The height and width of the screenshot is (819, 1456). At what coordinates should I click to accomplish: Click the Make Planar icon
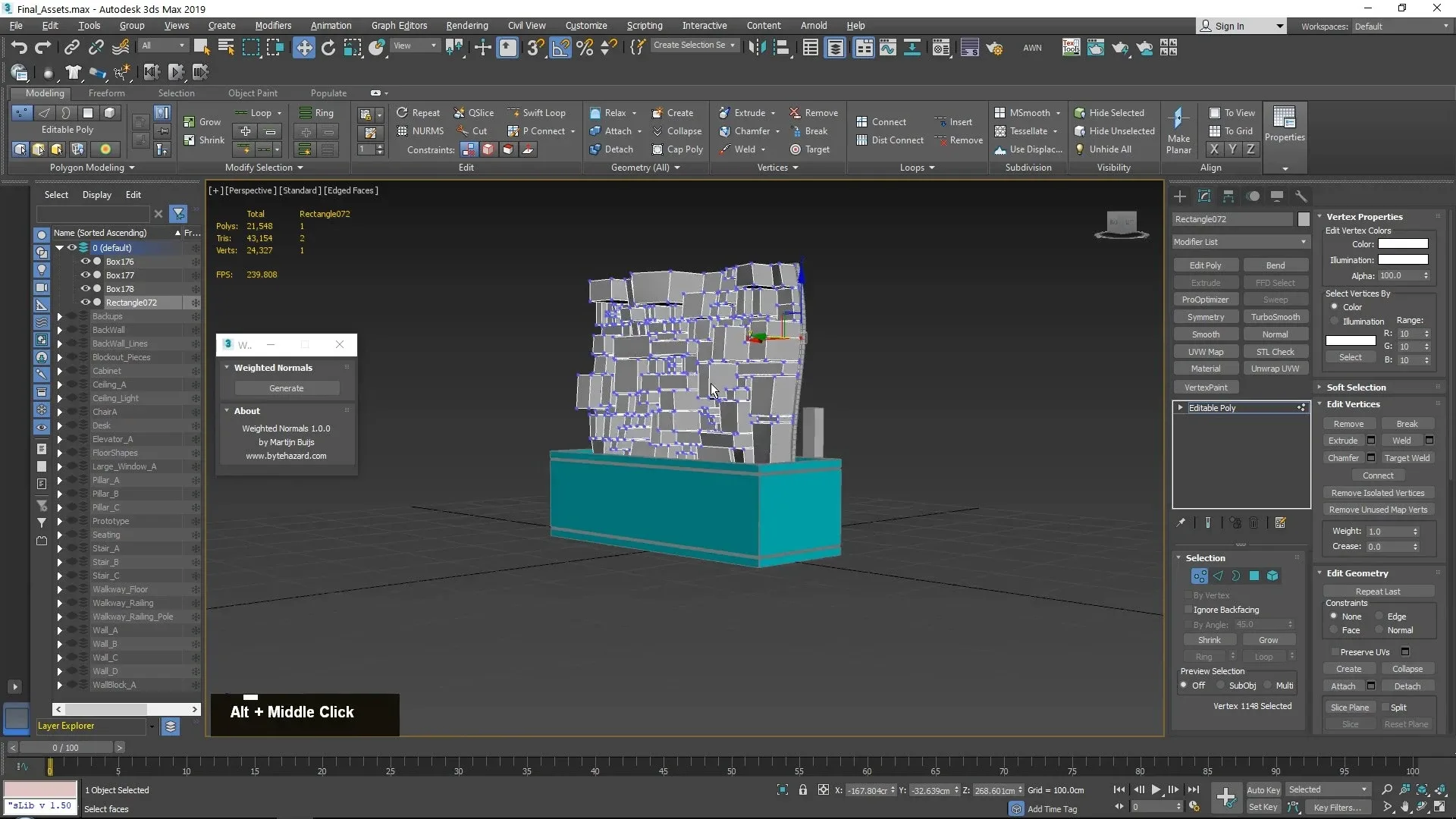[x=1178, y=119]
